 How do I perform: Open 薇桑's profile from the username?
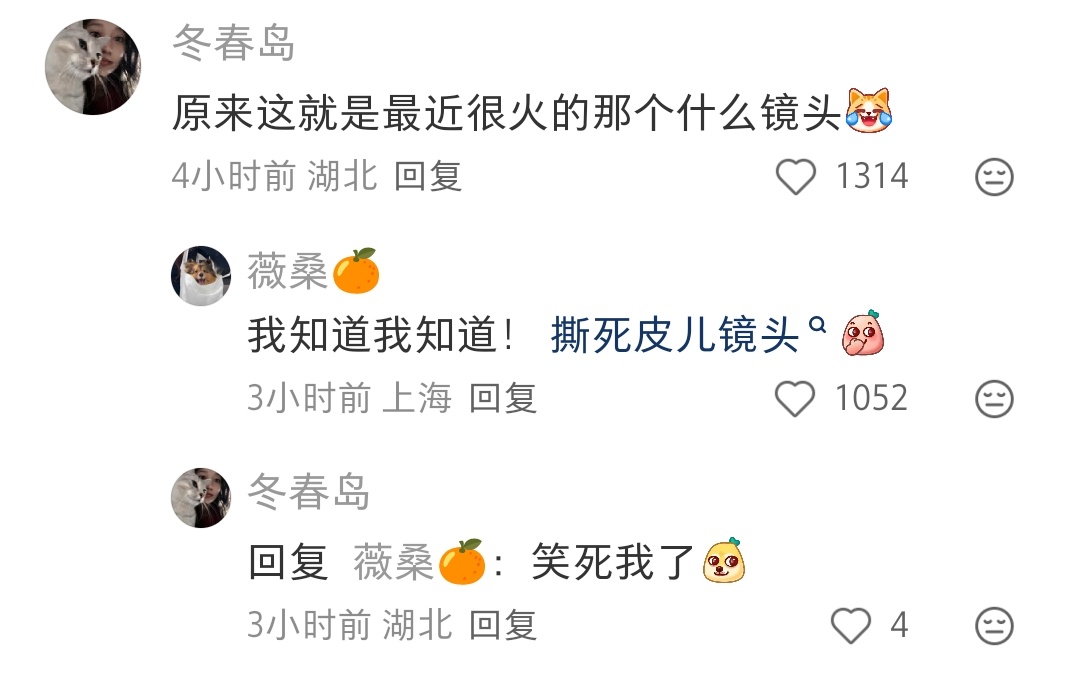(x=287, y=271)
